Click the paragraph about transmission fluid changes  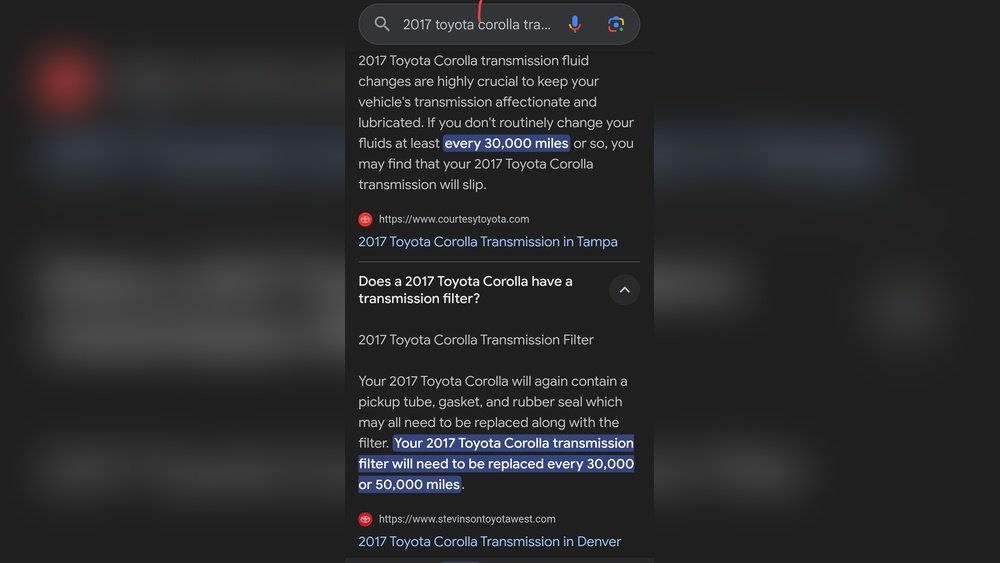[x=496, y=122]
